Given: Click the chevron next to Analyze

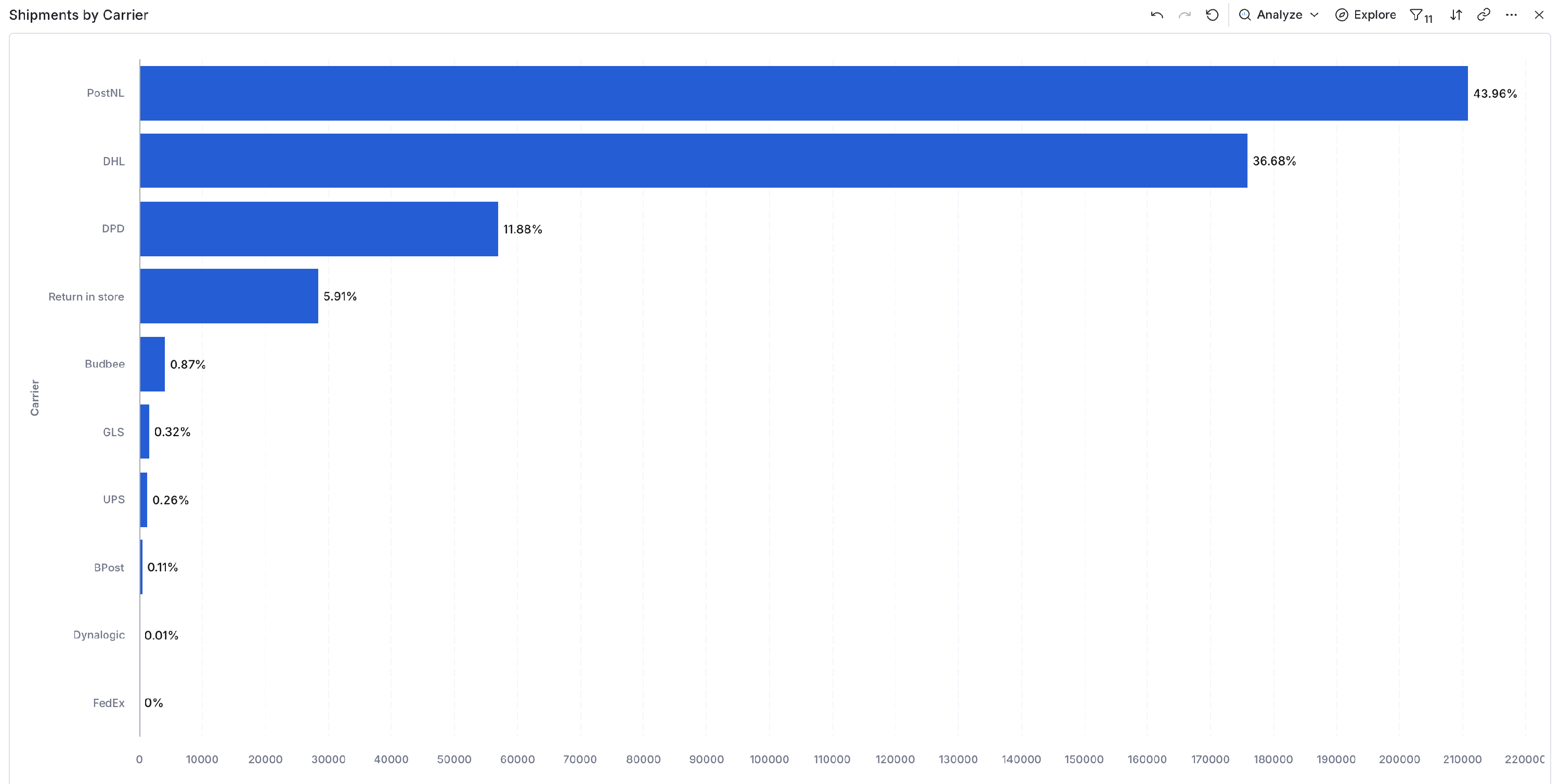Looking at the screenshot, I should pos(1314,15).
